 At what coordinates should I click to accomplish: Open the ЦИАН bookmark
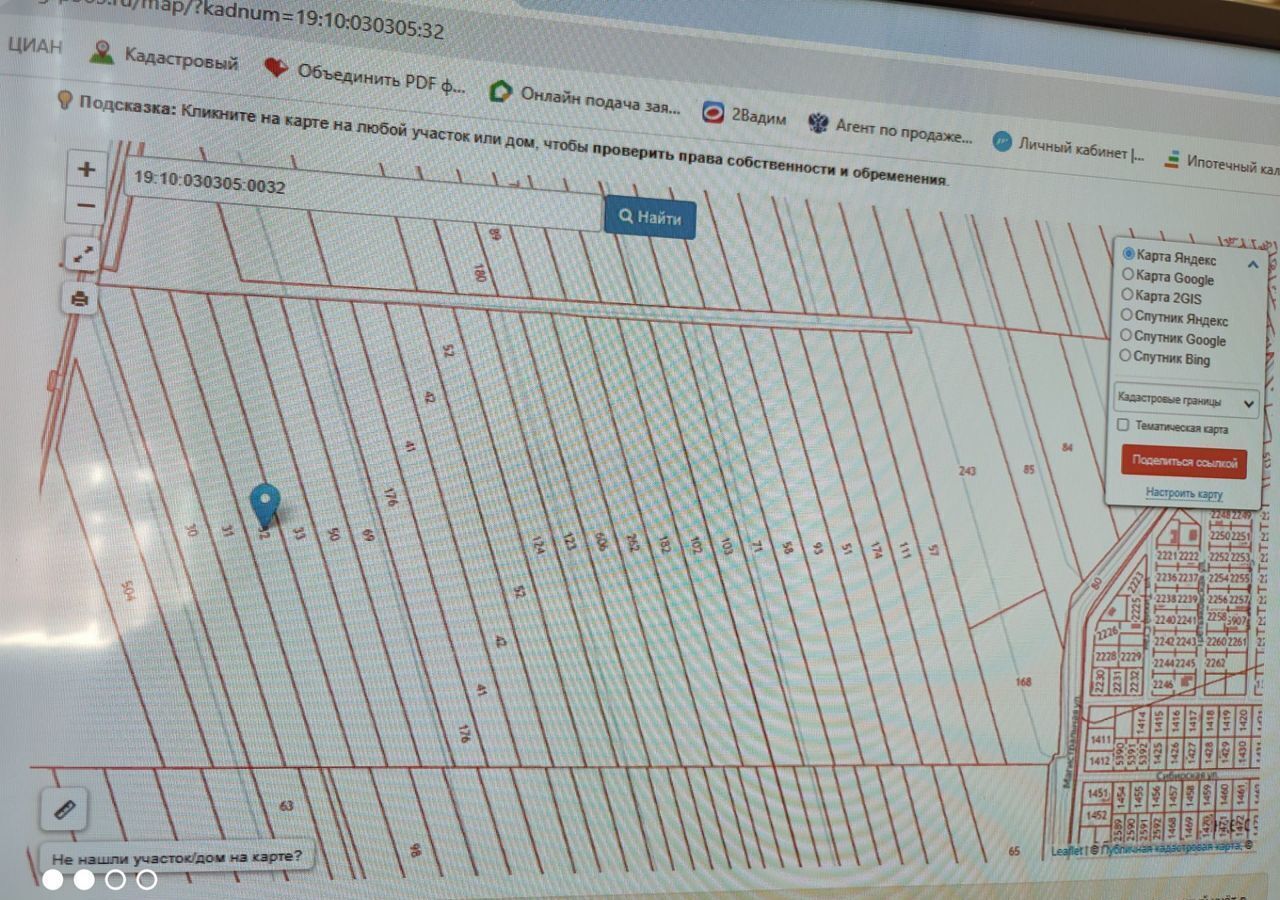pos(33,45)
